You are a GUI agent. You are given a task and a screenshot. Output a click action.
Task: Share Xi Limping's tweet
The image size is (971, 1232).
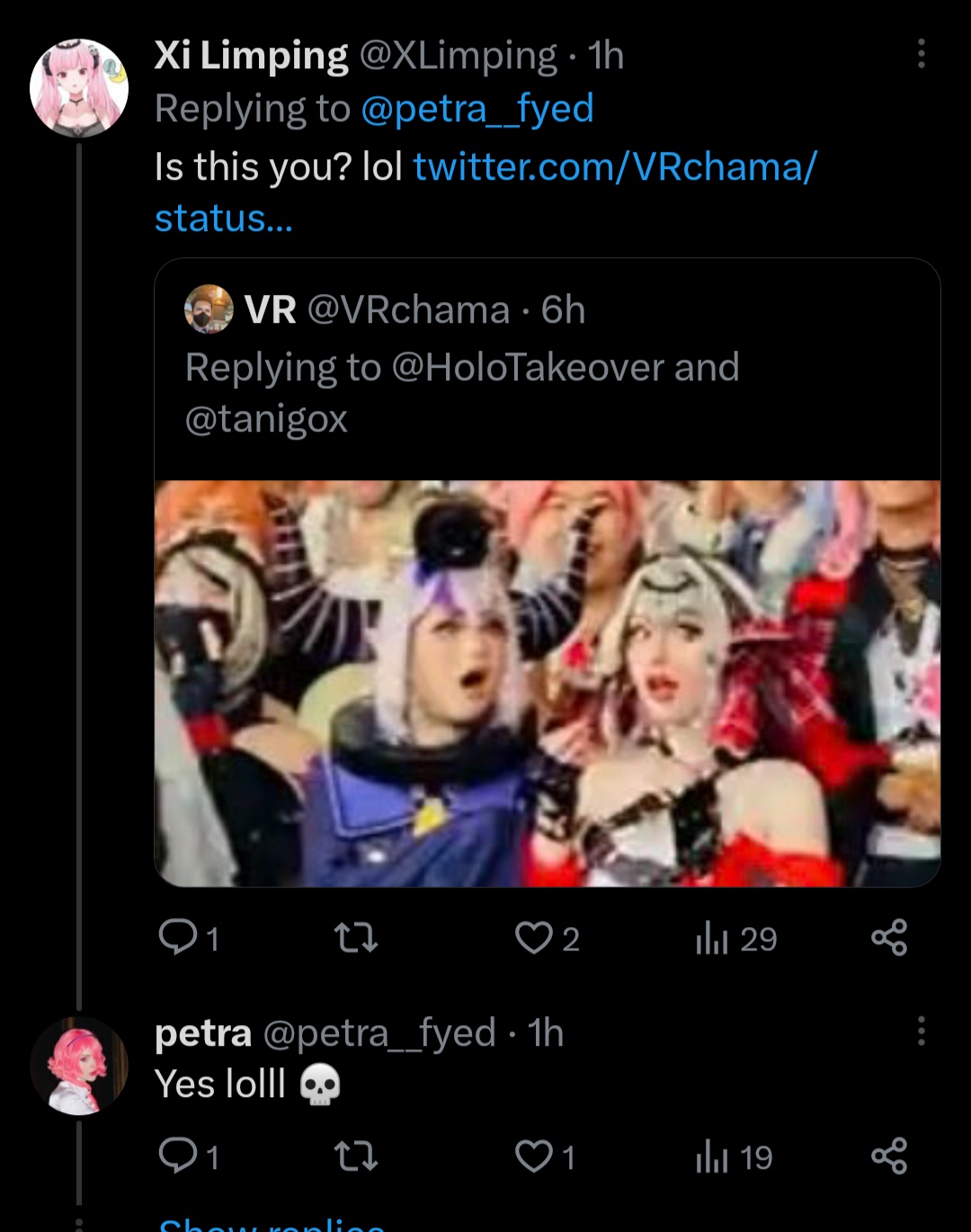(889, 937)
